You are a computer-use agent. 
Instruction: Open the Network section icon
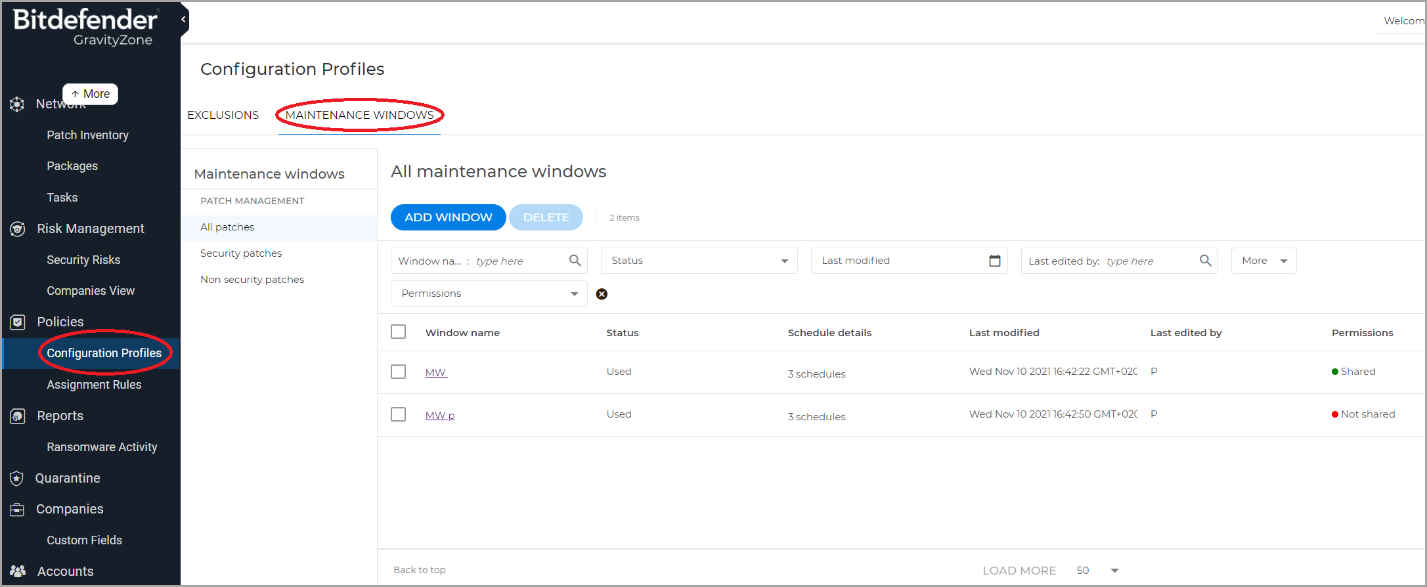pos(17,103)
